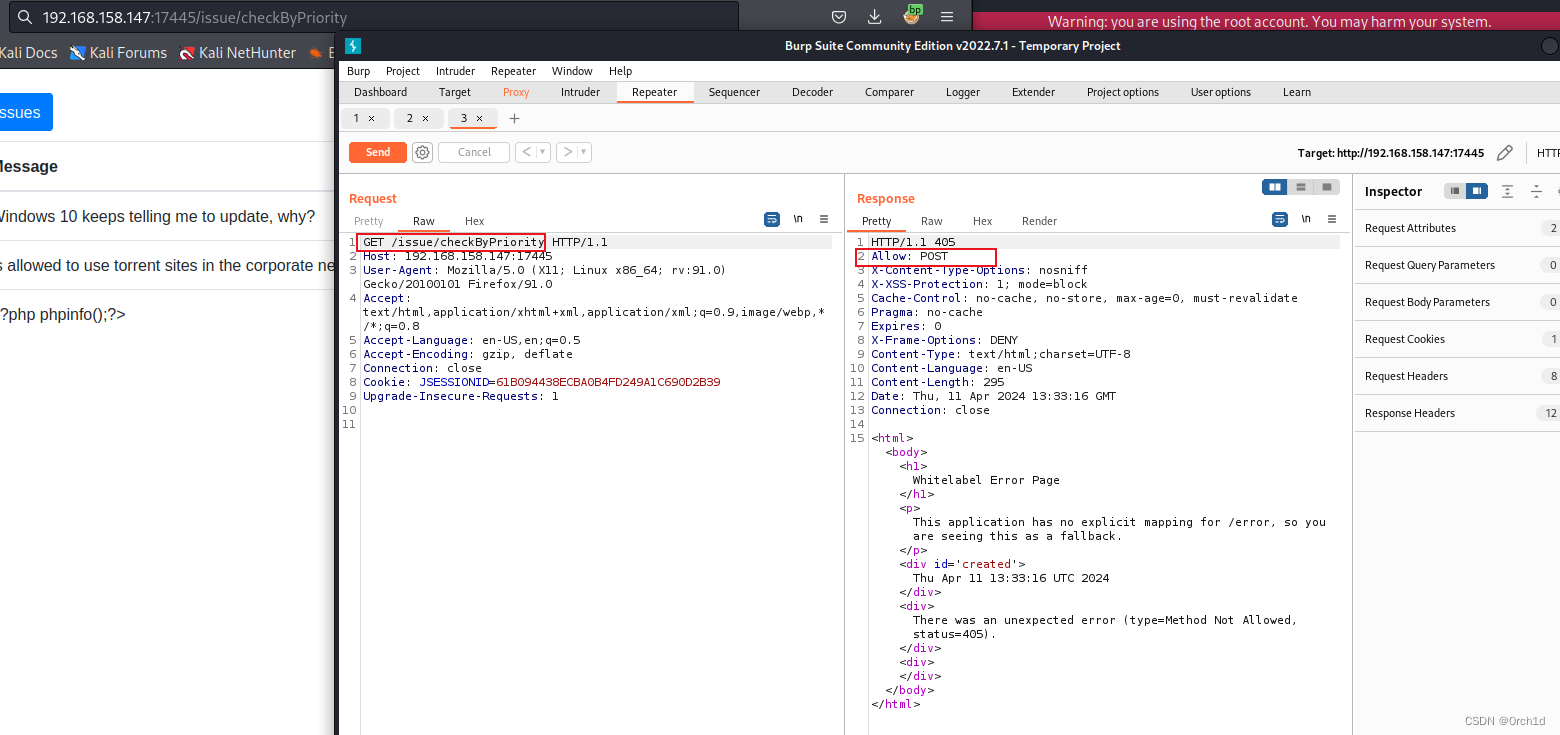Go to previous request in history
Viewport: 1560px width, 735px height.
525,152
